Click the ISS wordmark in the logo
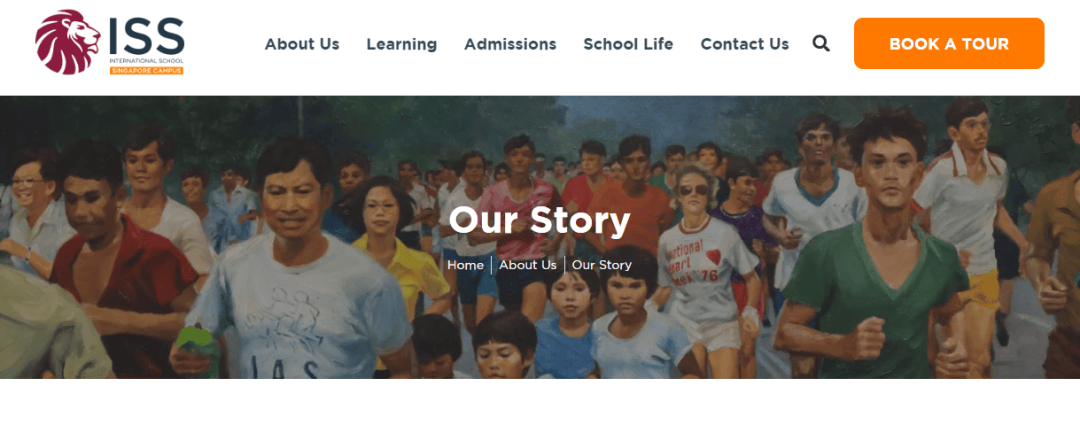Viewport: 1080px width, 448px height. 147,36
